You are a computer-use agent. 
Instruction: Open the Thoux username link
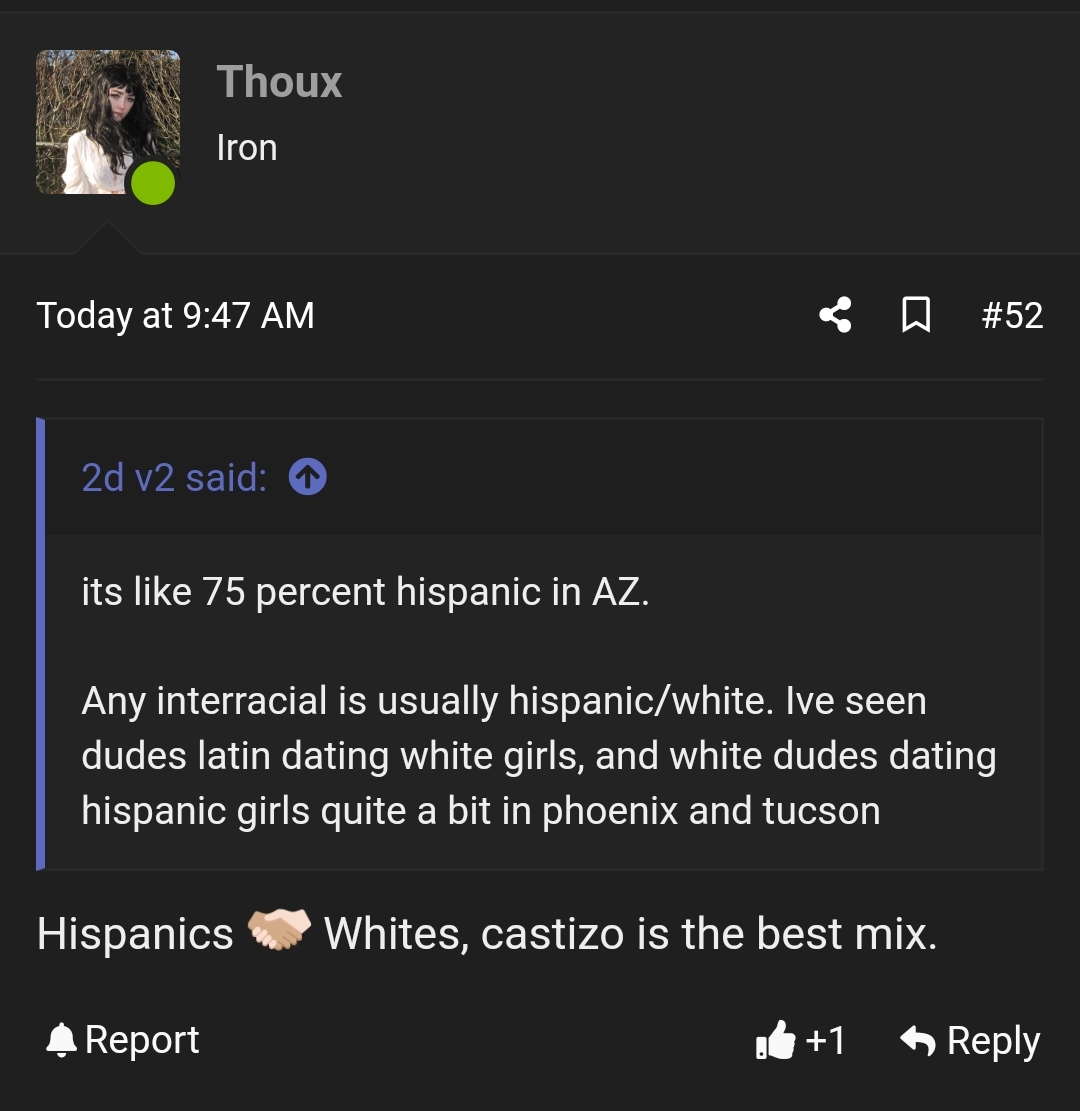[279, 82]
